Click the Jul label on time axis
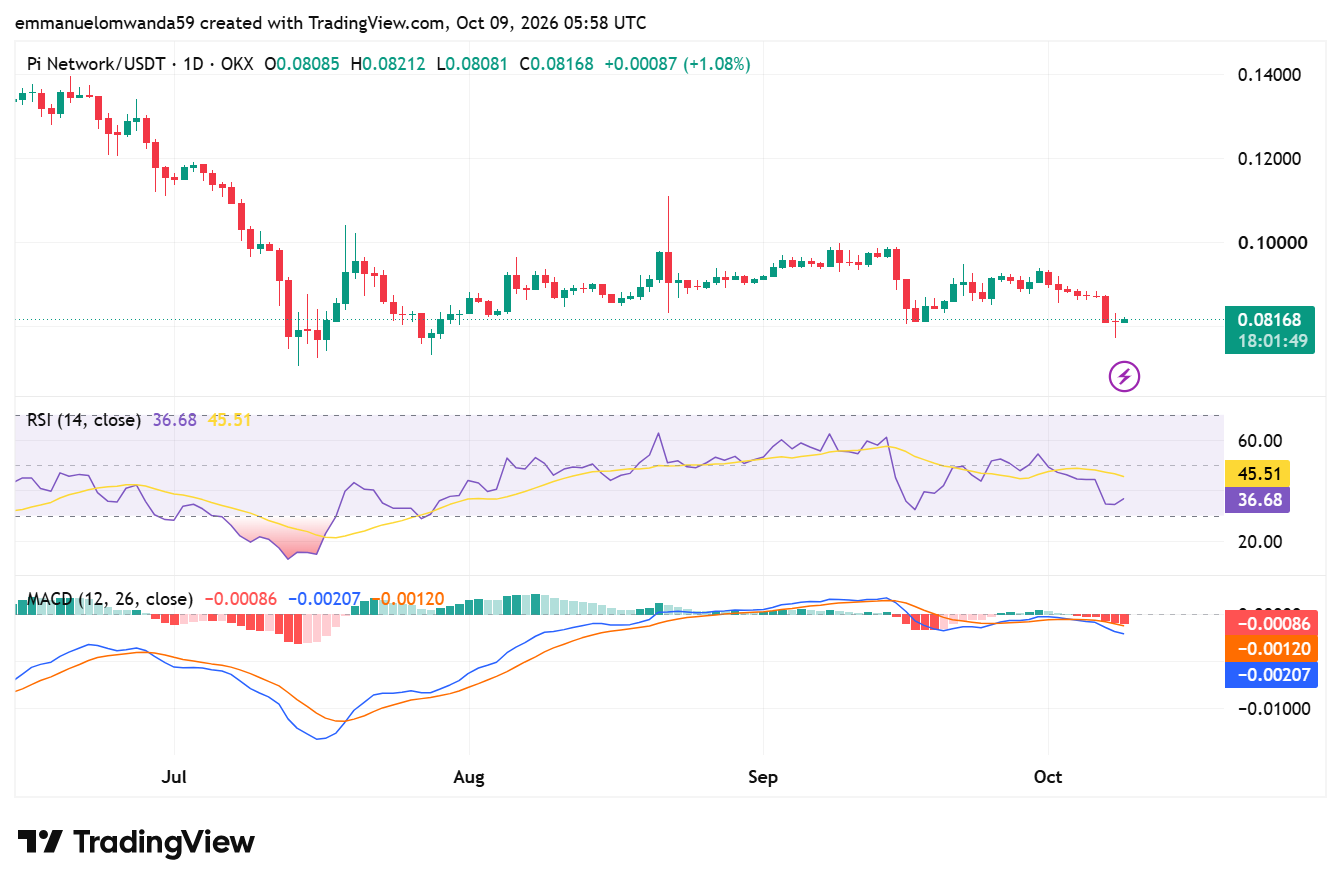The height and width of the screenshot is (887, 1341). (174, 777)
